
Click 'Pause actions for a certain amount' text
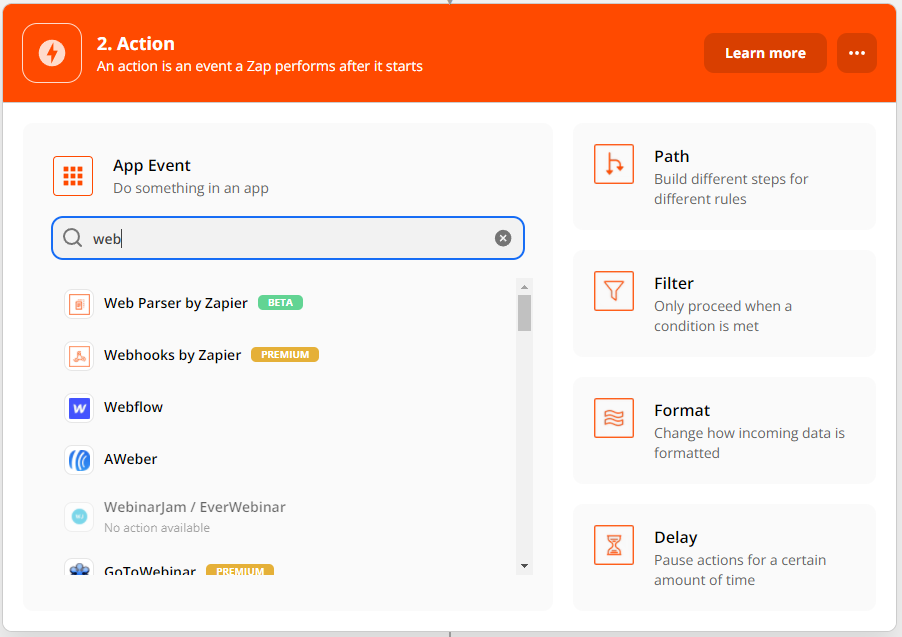point(740,570)
